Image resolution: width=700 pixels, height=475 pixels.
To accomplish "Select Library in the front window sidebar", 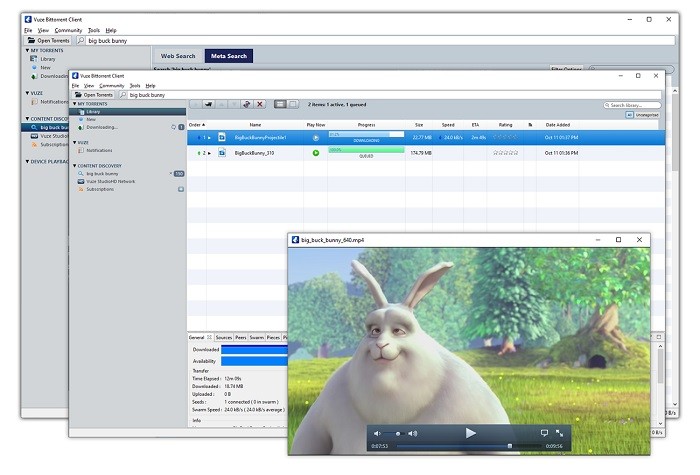I will 93,112.
